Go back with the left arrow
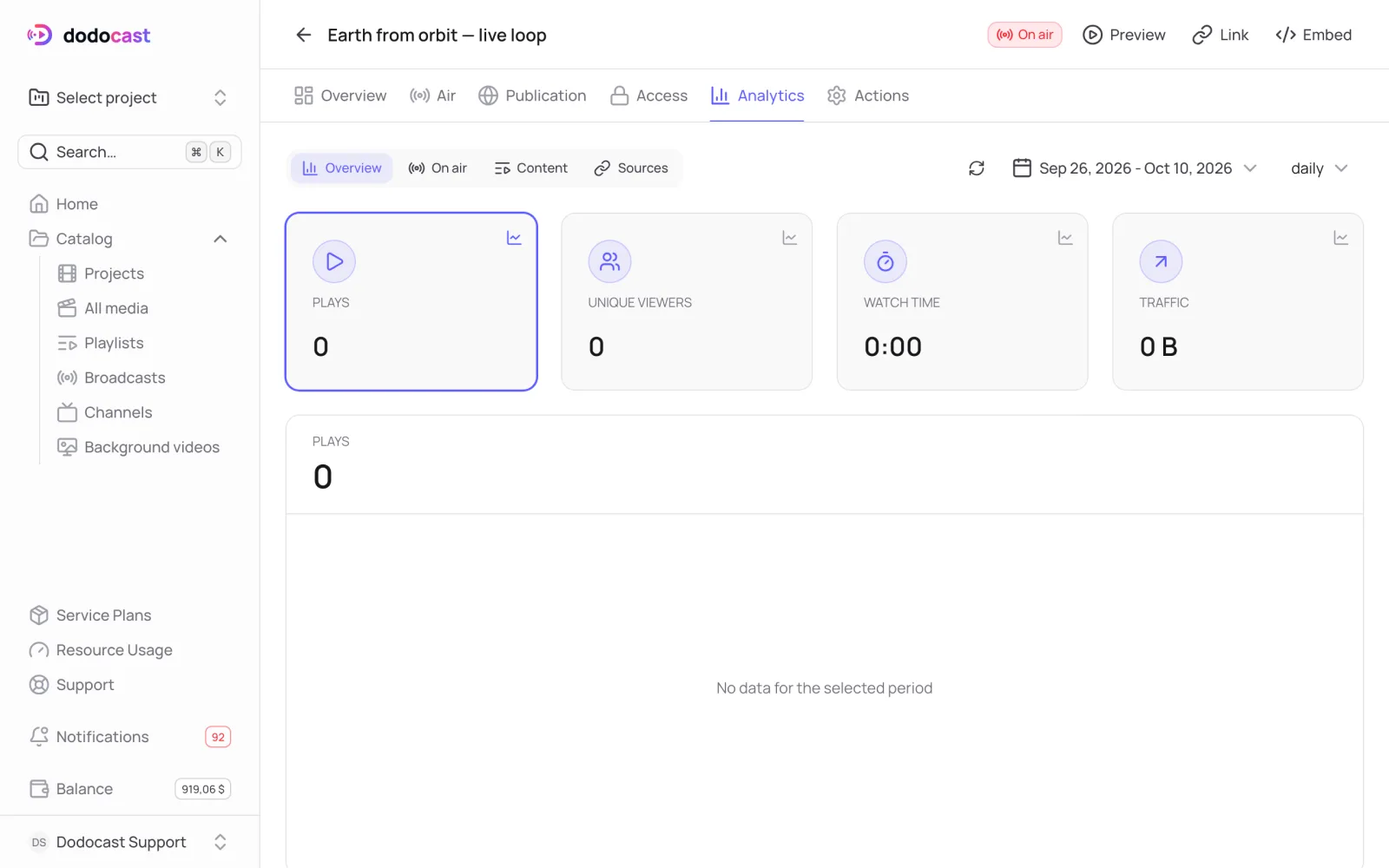 pyautogui.click(x=303, y=35)
